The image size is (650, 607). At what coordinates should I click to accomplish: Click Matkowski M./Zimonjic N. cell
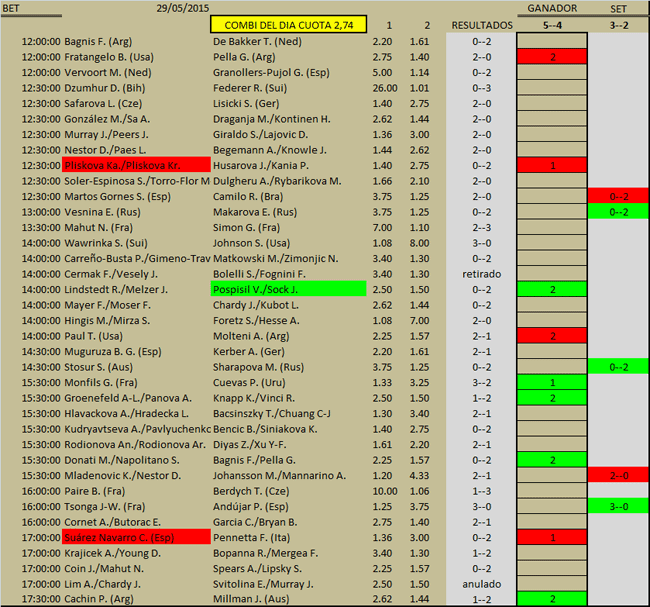click(x=275, y=258)
